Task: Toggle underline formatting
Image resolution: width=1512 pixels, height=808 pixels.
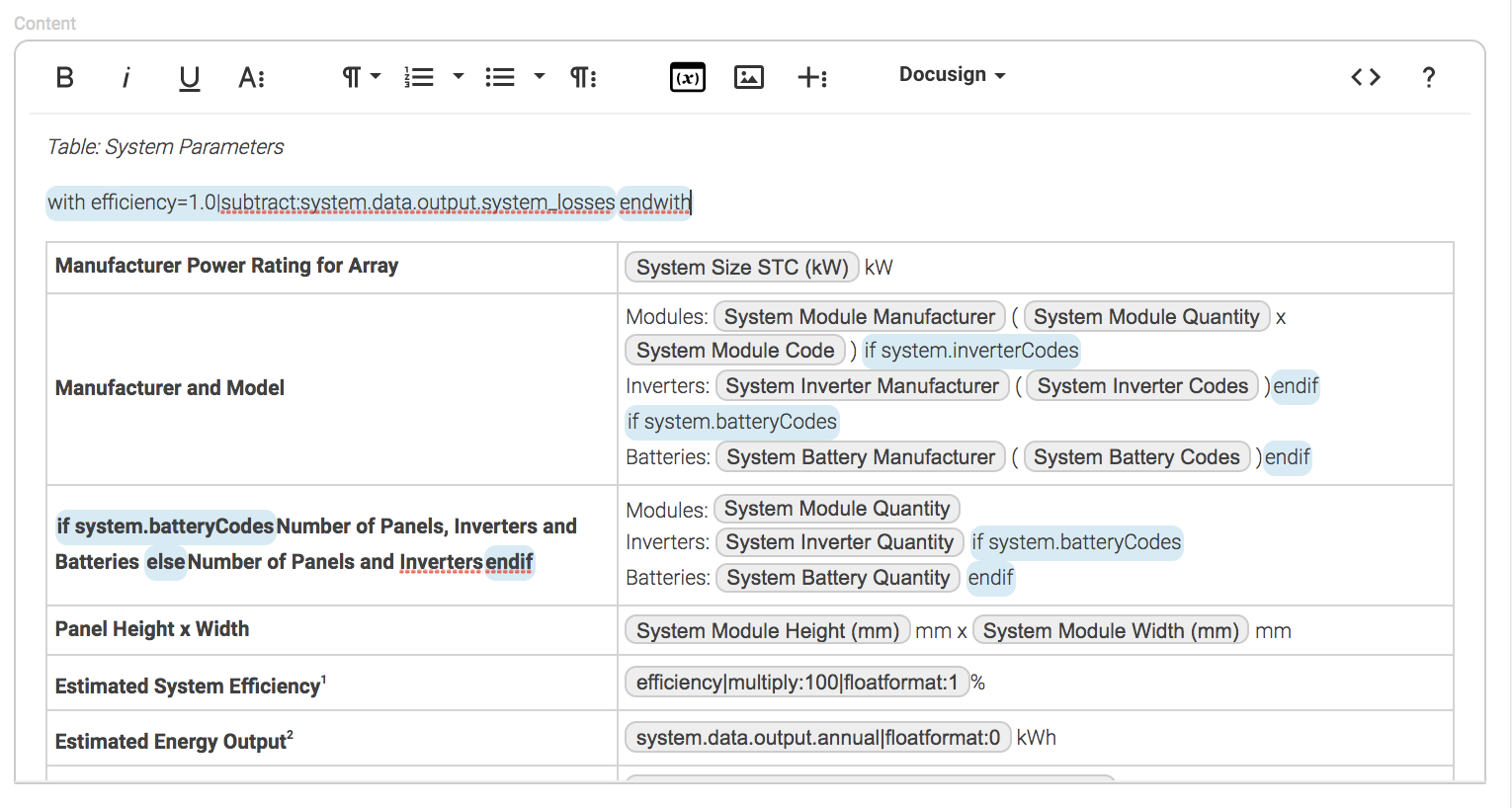Action: pos(189,78)
